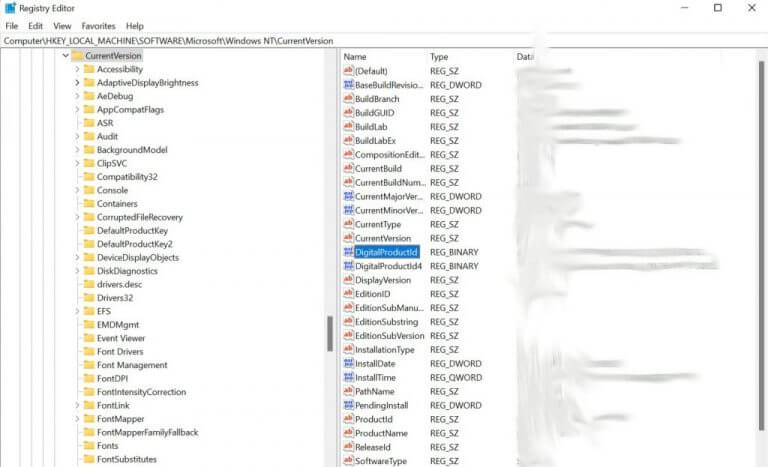Click the Fonts folder icon

click(89, 445)
